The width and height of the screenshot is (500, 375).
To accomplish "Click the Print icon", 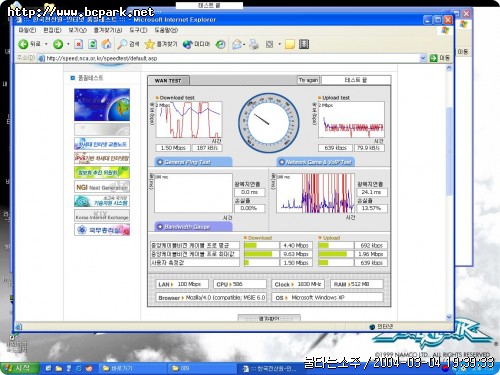I will (x=254, y=44).
